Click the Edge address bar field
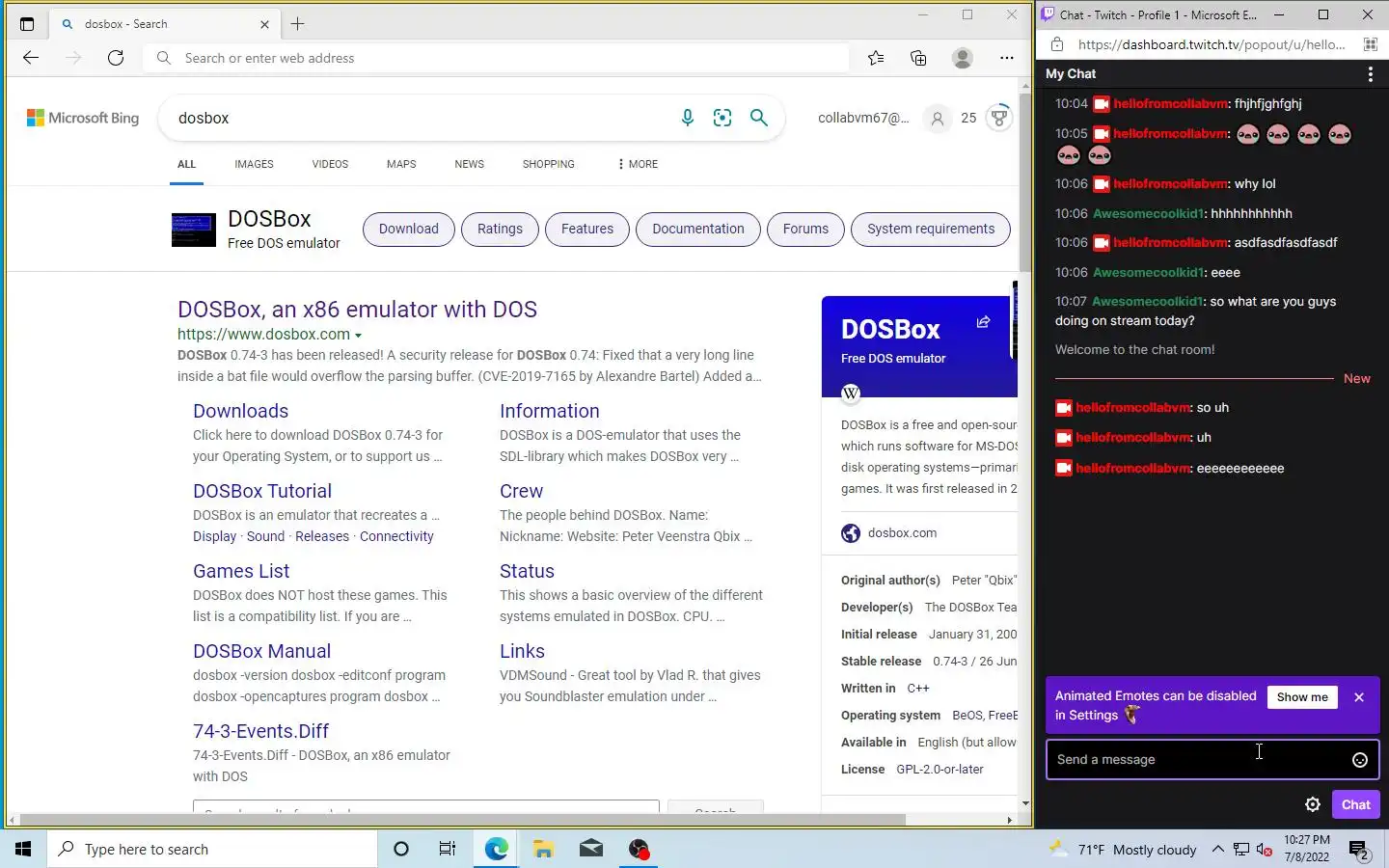Image resolution: width=1389 pixels, height=868 pixels. [497, 58]
